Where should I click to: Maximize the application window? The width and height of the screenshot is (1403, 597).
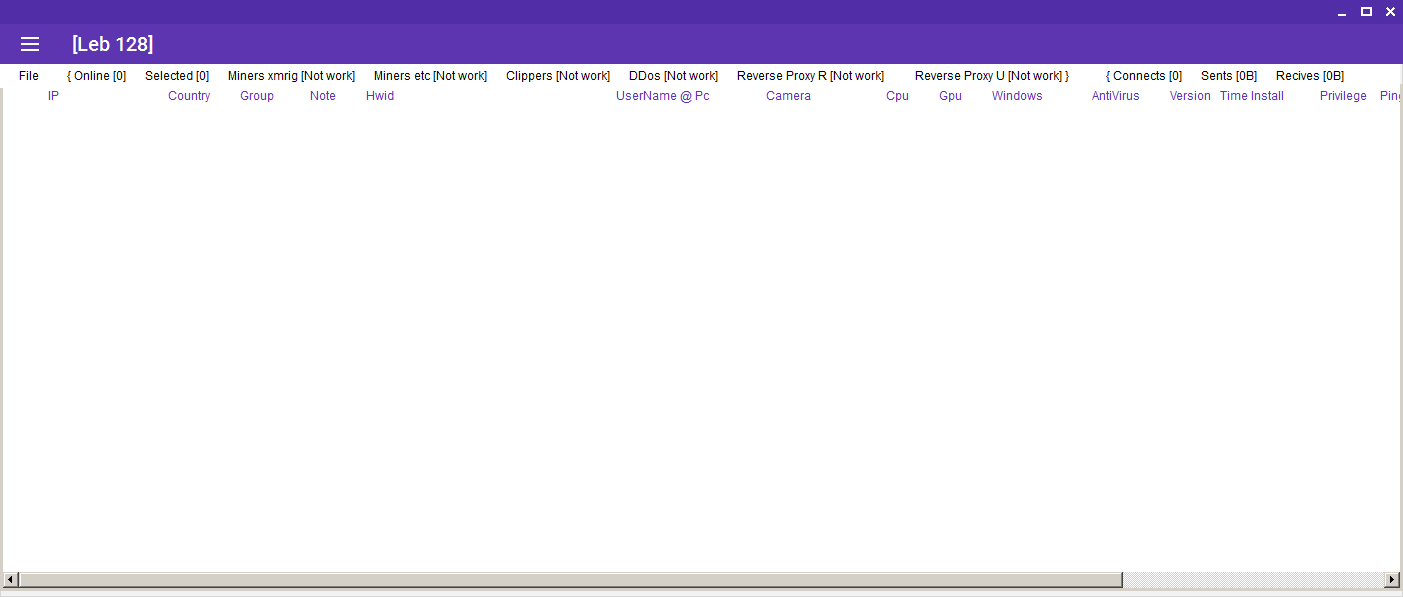(x=1366, y=12)
